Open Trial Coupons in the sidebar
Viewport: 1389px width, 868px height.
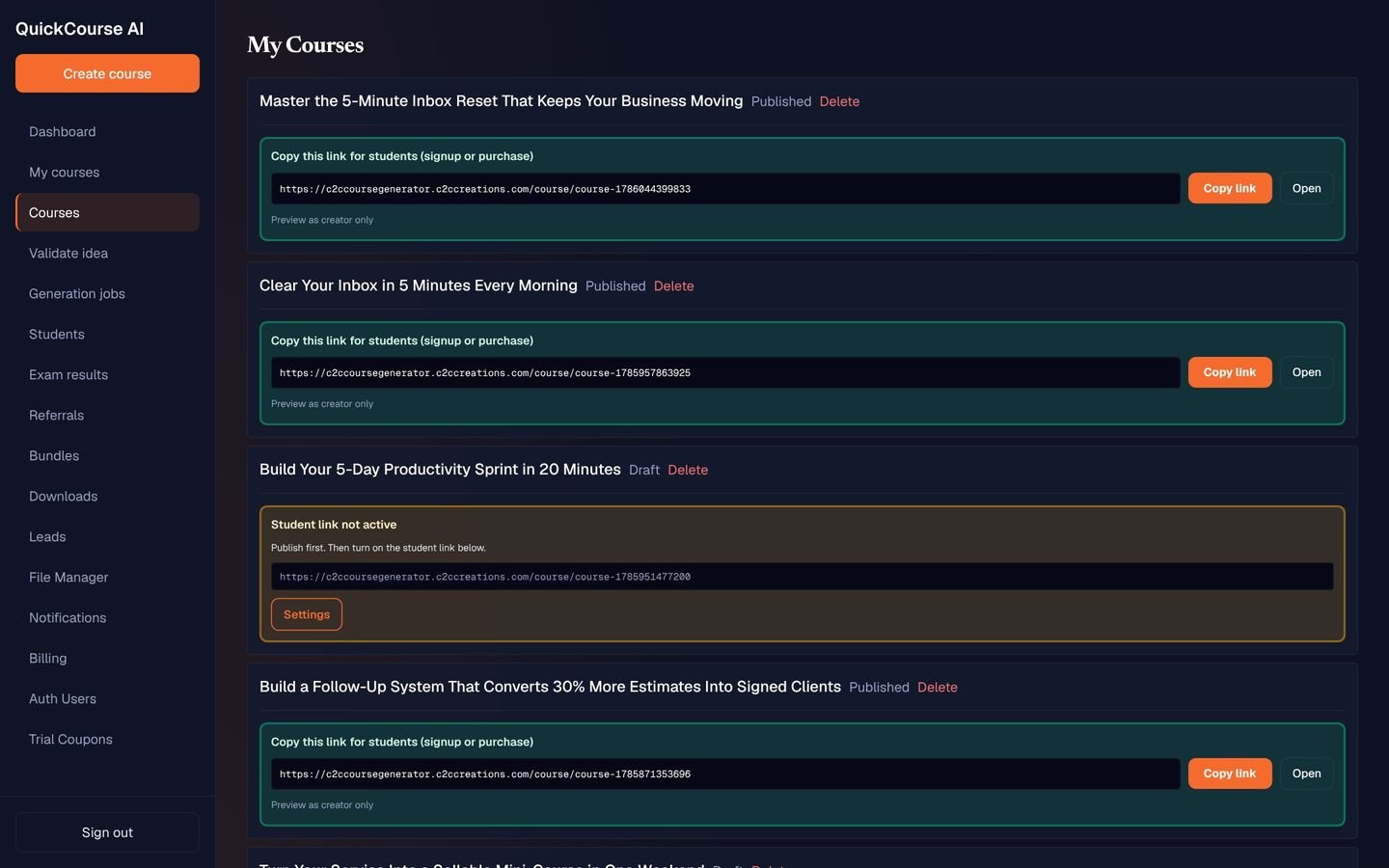tap(107, 739)
